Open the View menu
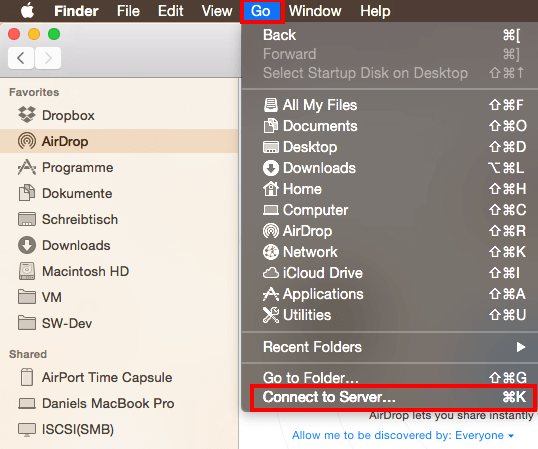Image resolution: width=538 pixels, height=449 pixels. click(217, 11)
